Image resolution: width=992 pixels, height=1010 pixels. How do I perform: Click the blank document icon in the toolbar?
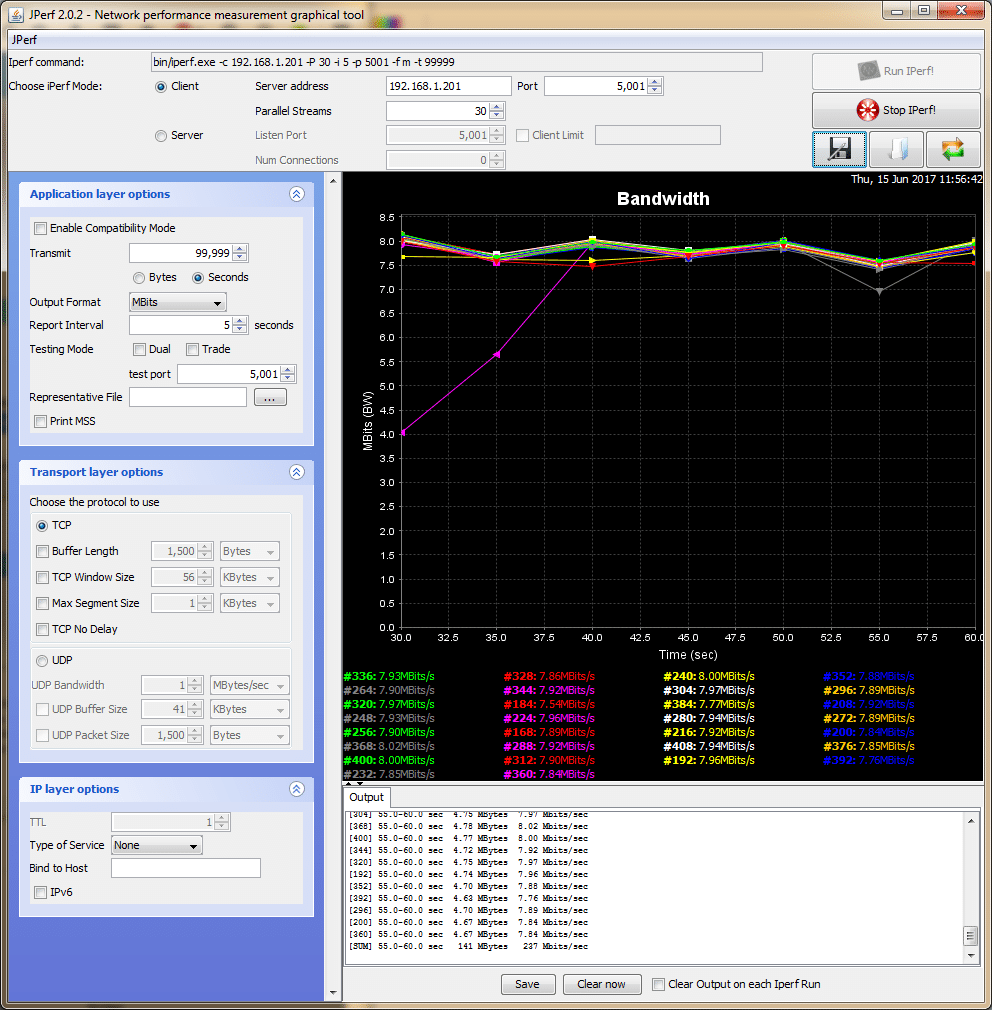pyautogui.click(x=896, y=149)
